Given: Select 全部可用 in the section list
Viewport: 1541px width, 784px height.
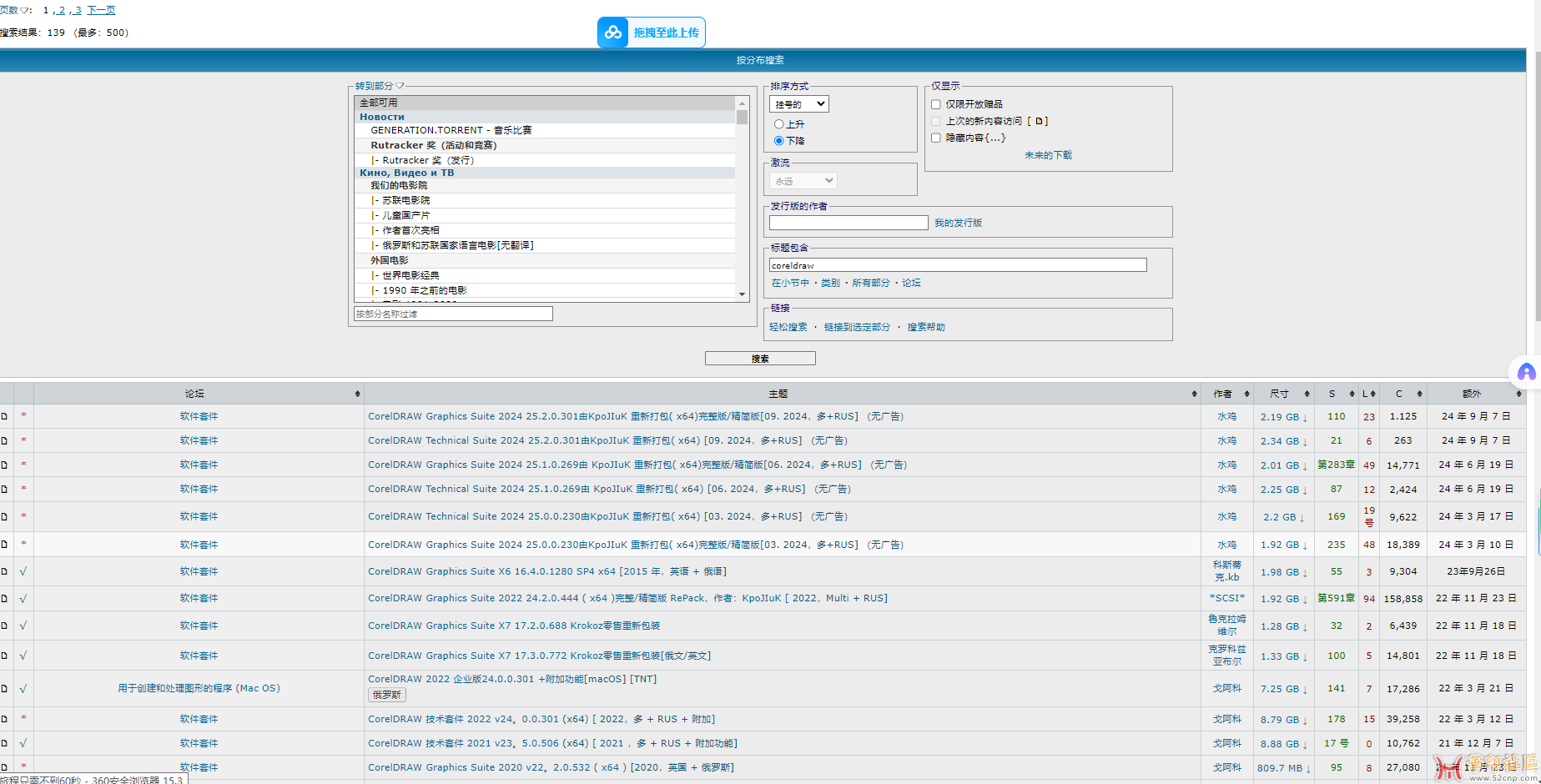Looking at the screenshot, I should 545,103.
